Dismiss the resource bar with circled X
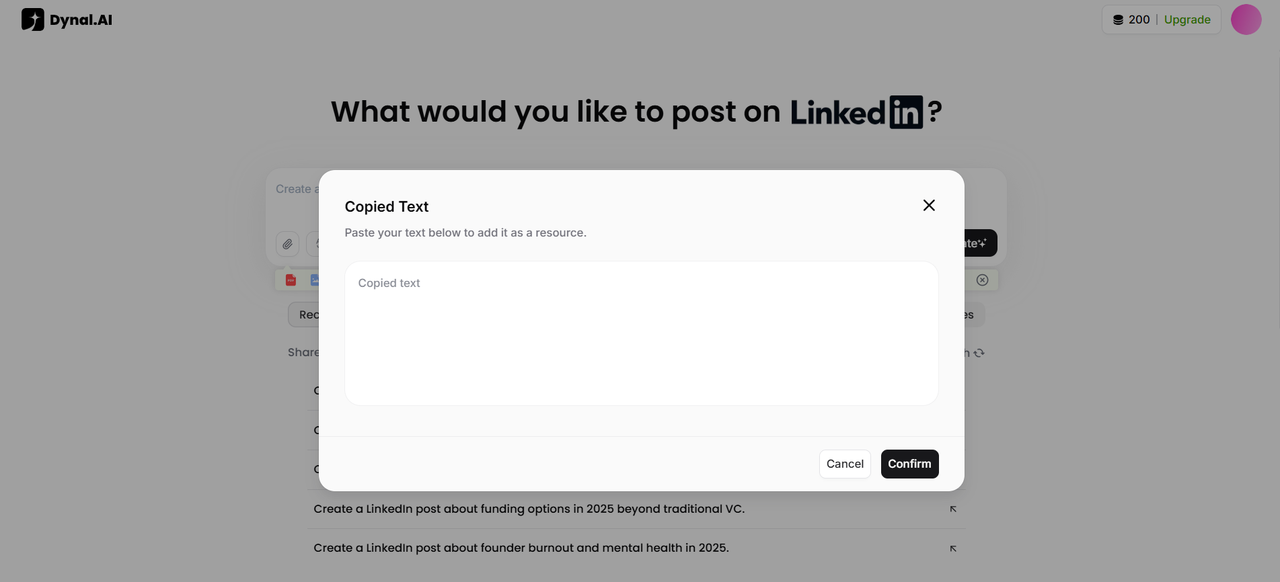The image size is (1280, 582). tap(982, 280)
